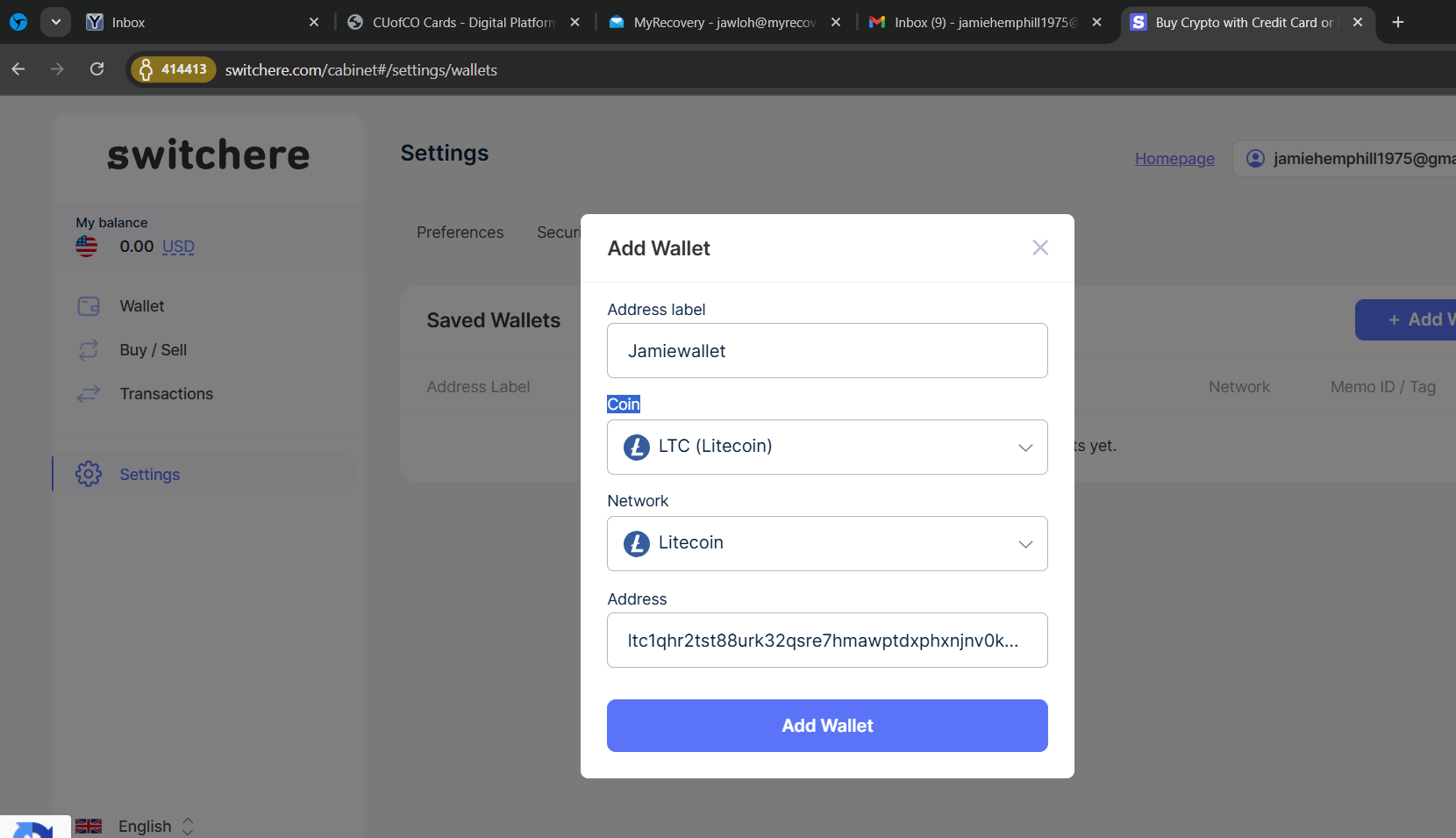Image resolution: width=1456 pixels, height=838 pixels.
Task: Click the Address label input field
Action: point(827,351)
